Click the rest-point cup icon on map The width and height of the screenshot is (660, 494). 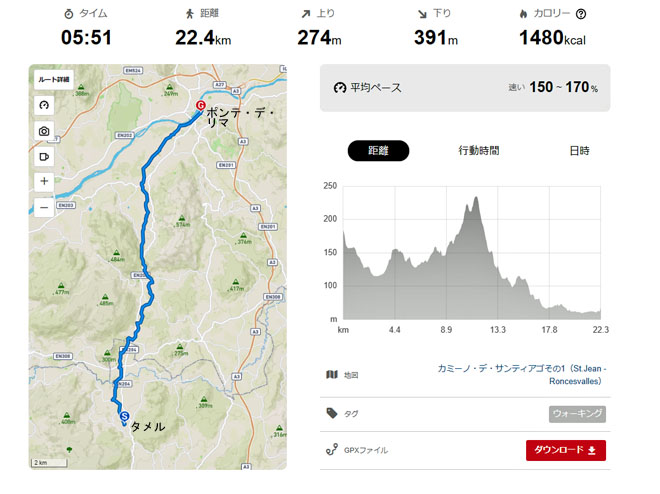(x=44, y=157)
